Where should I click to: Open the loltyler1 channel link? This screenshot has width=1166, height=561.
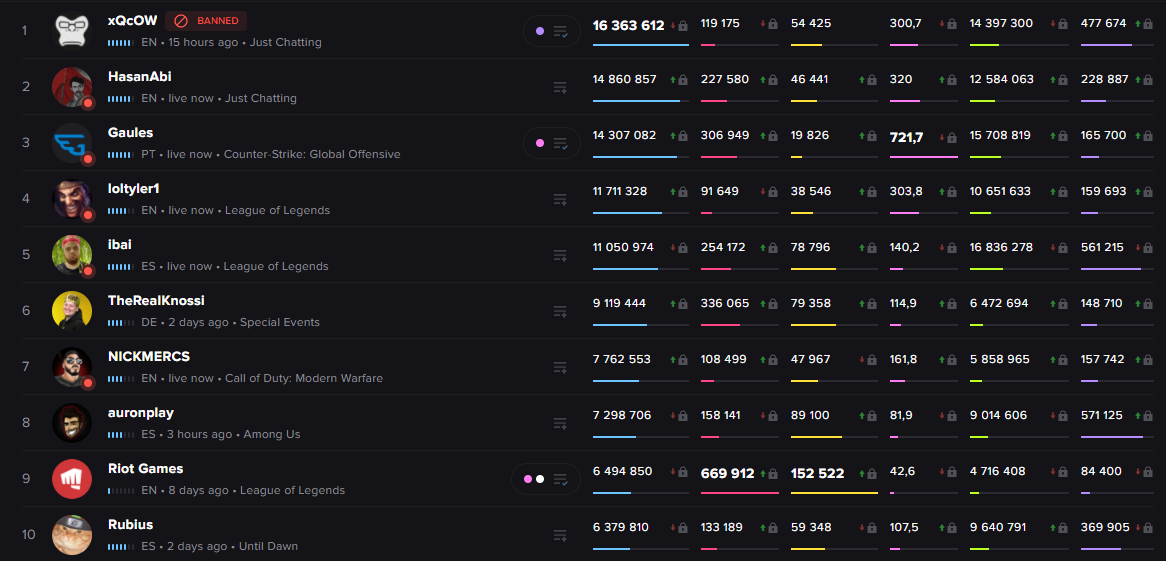[134, 189]
